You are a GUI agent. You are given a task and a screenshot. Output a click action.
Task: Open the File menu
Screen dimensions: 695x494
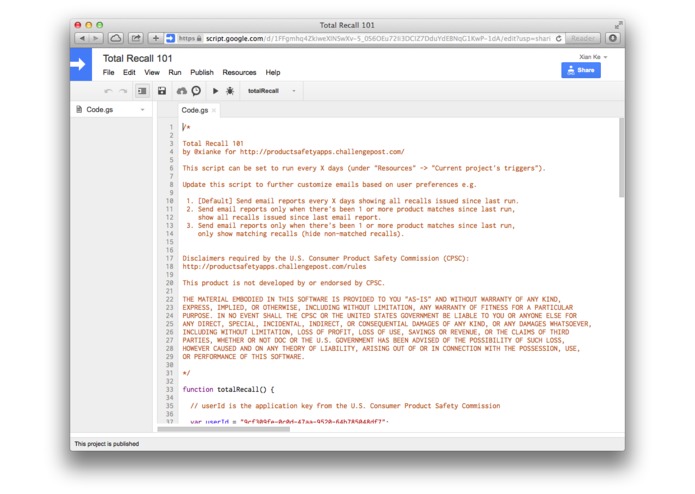pyautogui.click(x=109, y=72)
